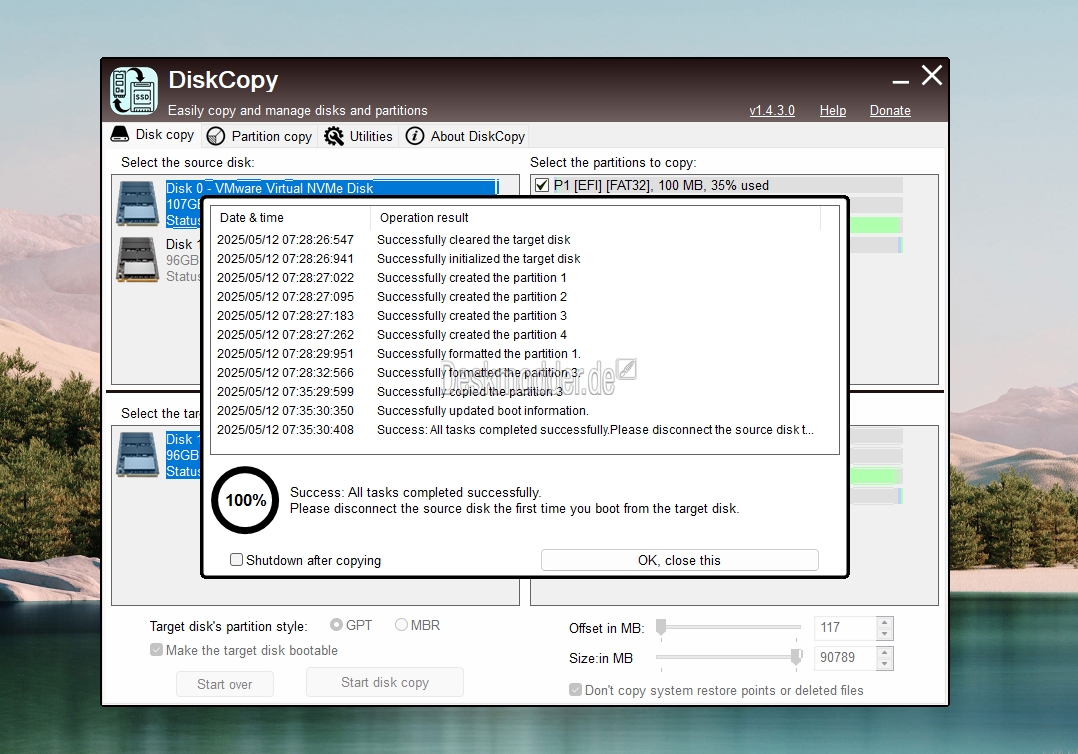Minimize the DiskCopy window

coord(901,80)
